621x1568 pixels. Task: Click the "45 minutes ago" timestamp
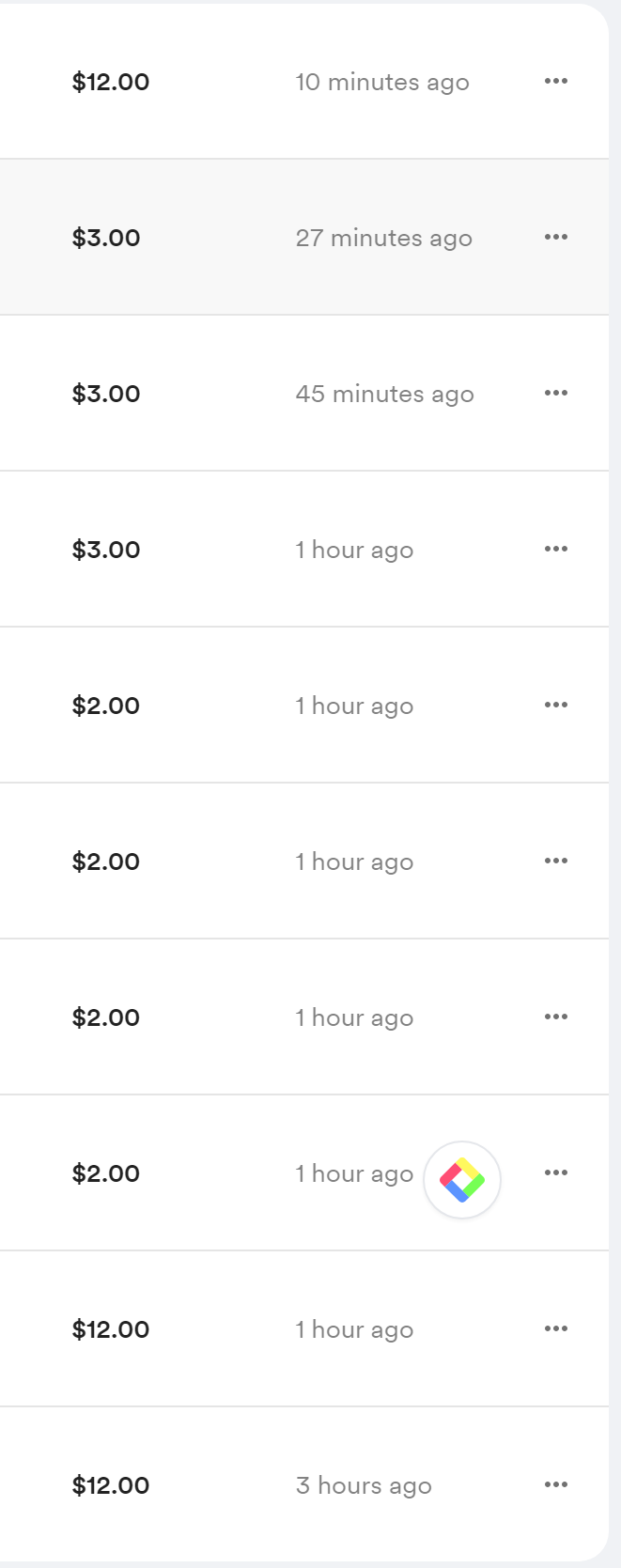(384, 394)
